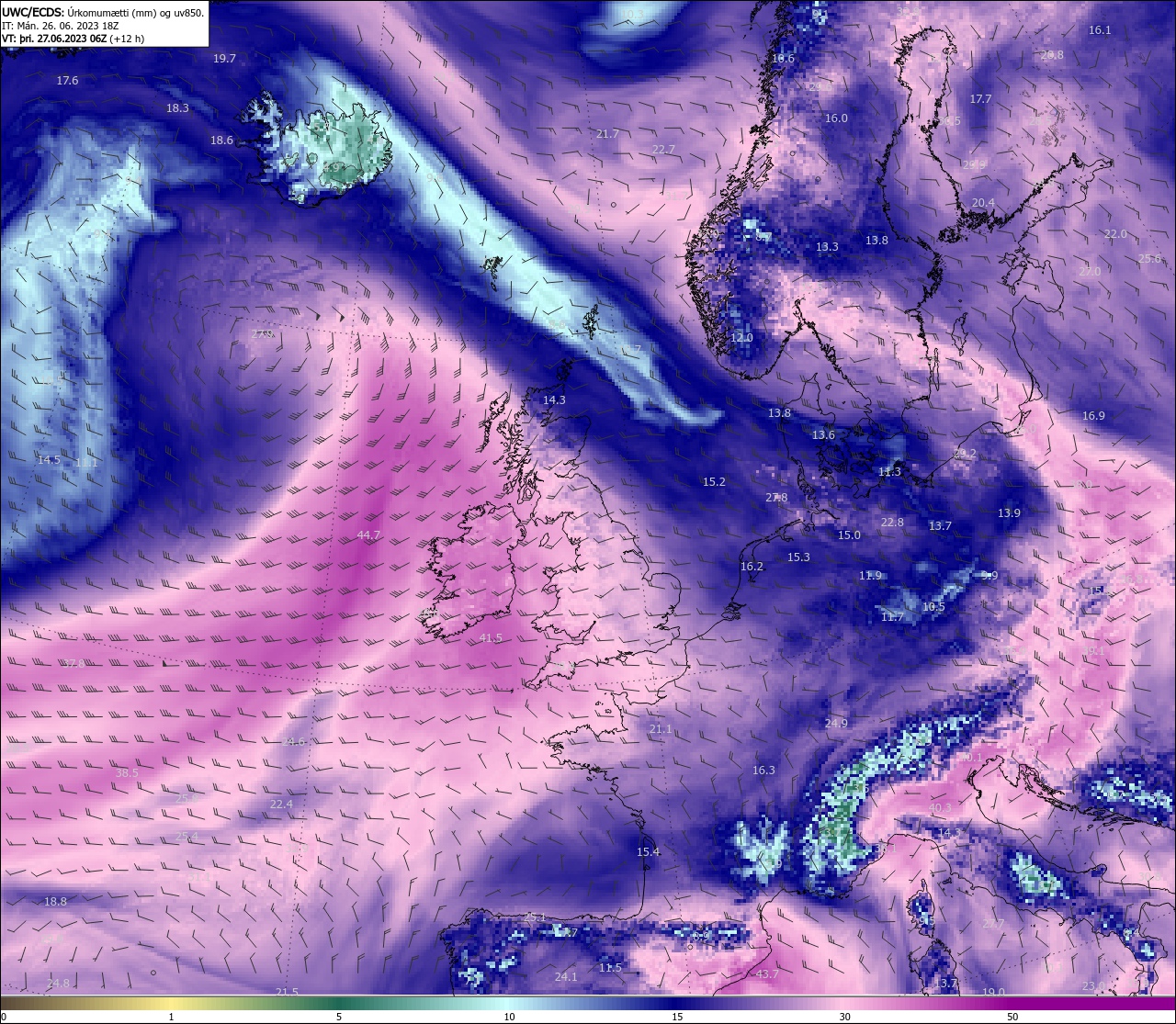Click the 15 tick on the color scale
Image resolution: width=1176 pixels, height=1024 pixels.
[677, 1017]
